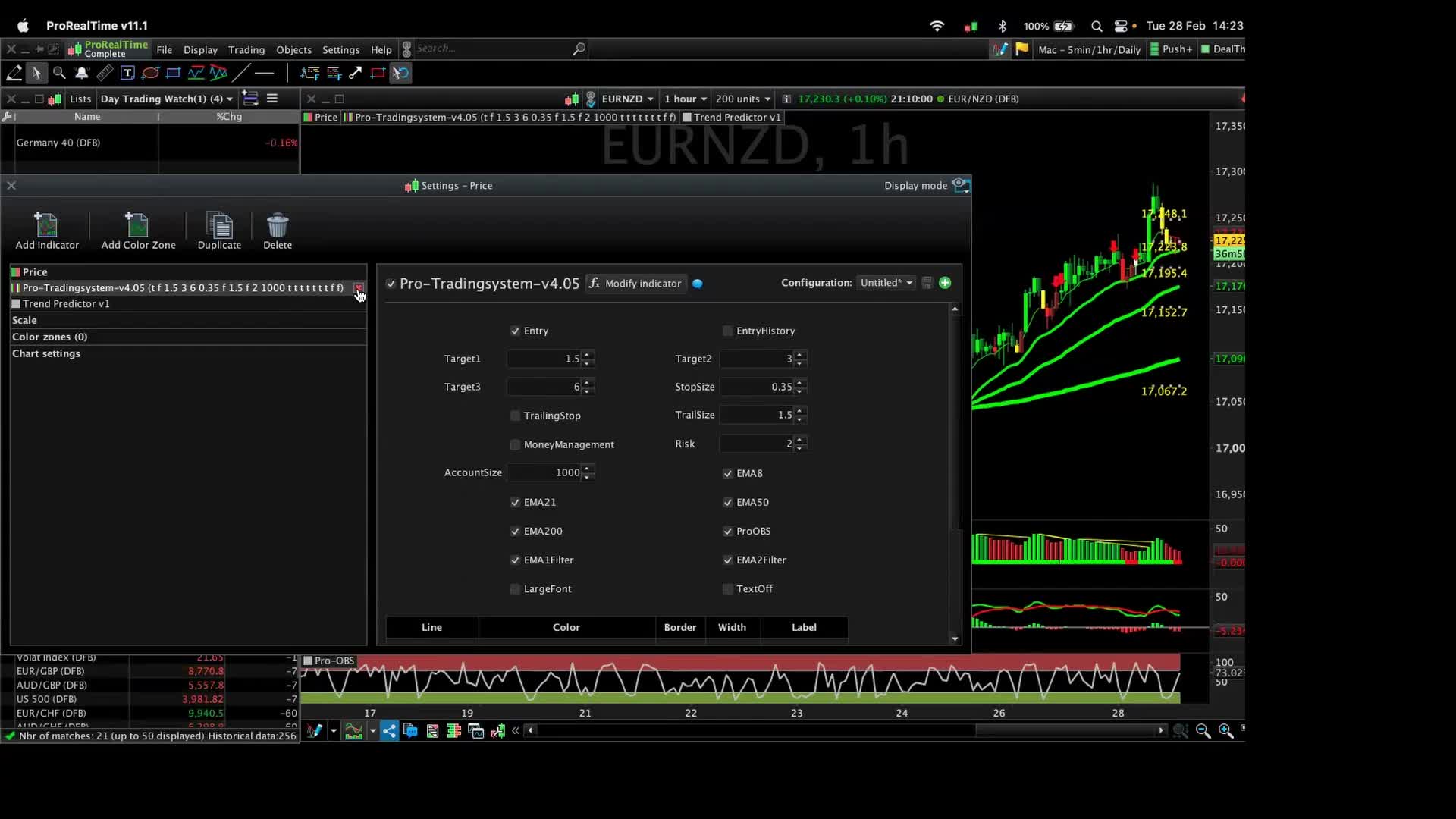Click the Add Indicator icon
1456x819 pixels.
coord(46,225)
